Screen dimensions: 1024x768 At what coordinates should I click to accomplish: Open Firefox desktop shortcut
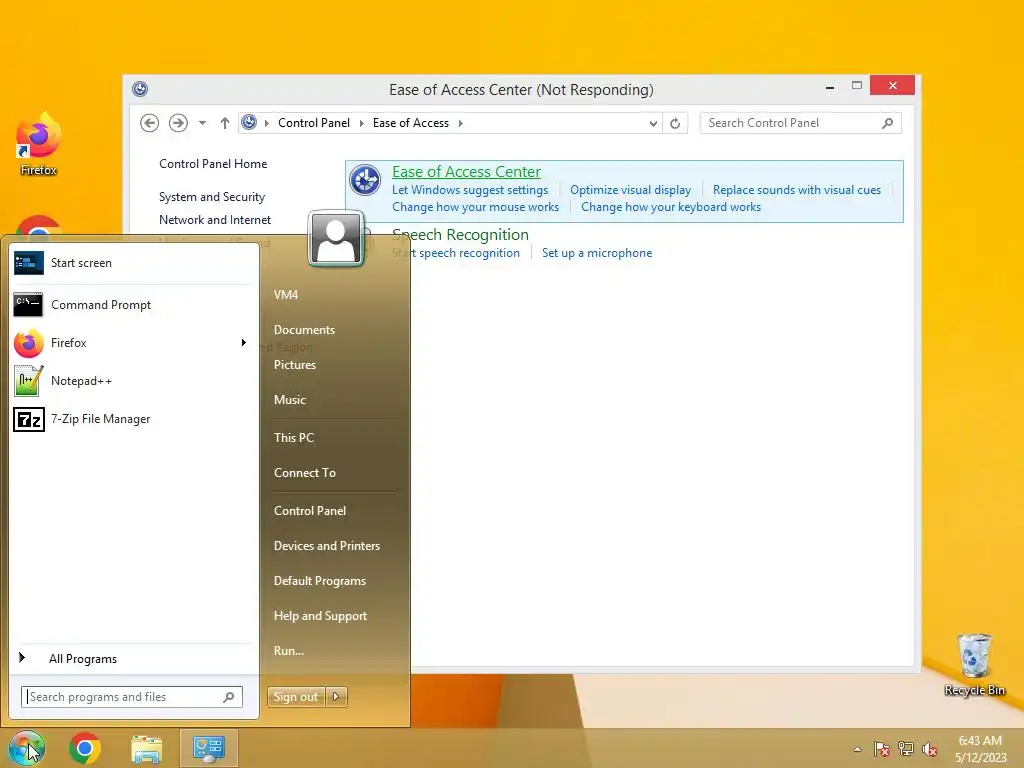coord(38,144)
